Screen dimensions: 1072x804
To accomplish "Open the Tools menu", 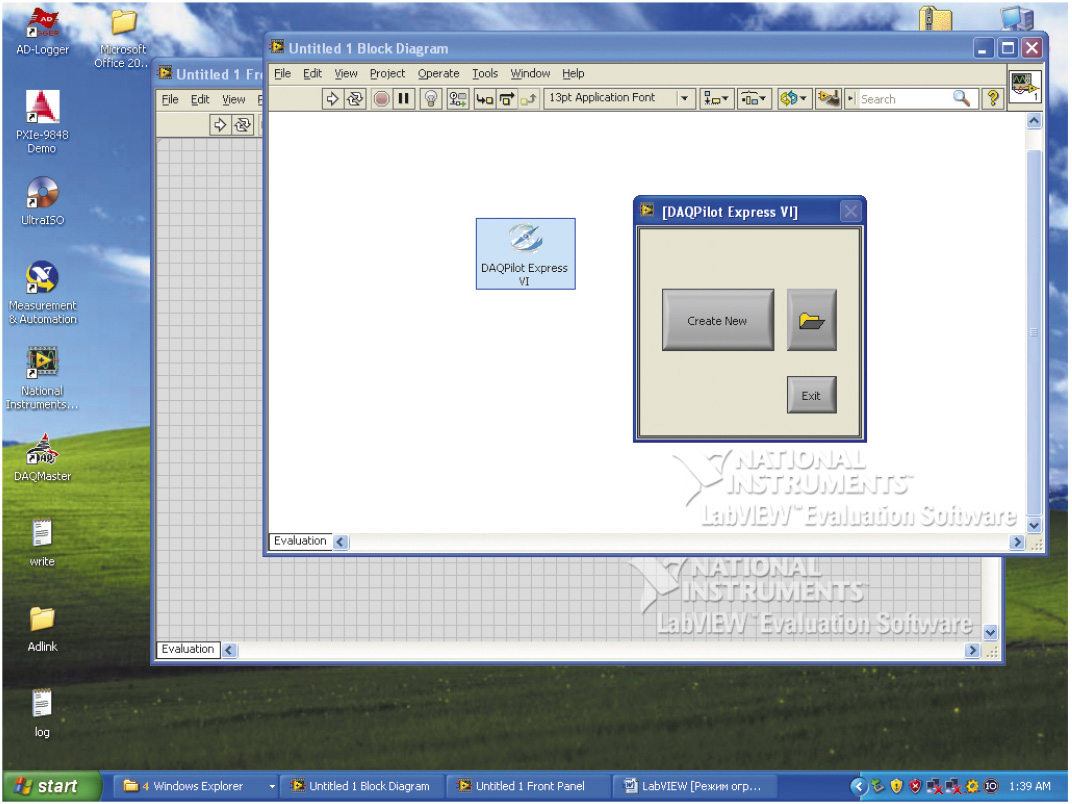I will [x=485, y=74].
